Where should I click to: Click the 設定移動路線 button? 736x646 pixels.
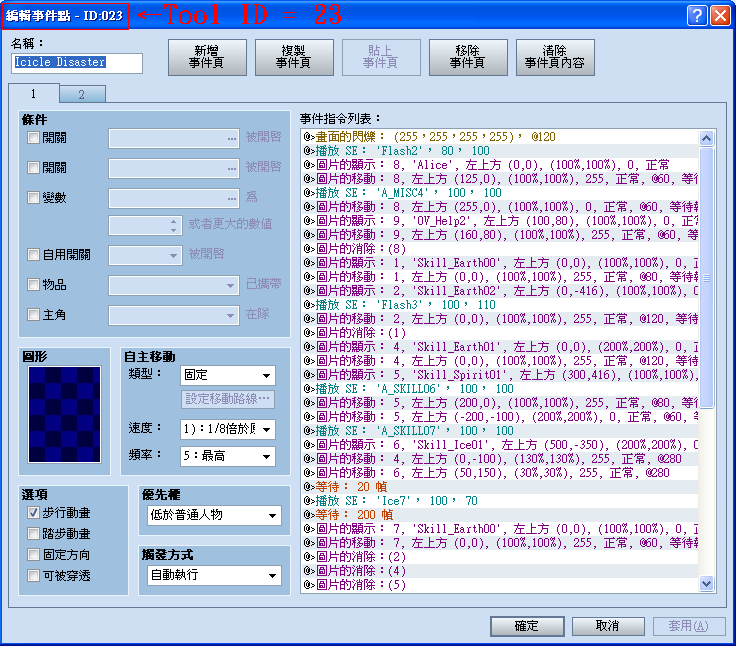(228, 399)
